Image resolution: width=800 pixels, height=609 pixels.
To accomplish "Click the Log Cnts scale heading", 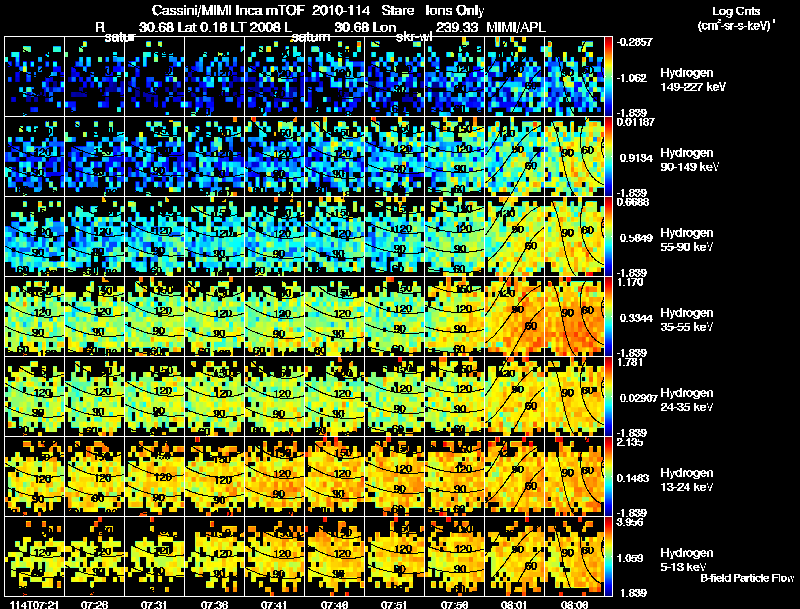I will (x=736, y=11).
